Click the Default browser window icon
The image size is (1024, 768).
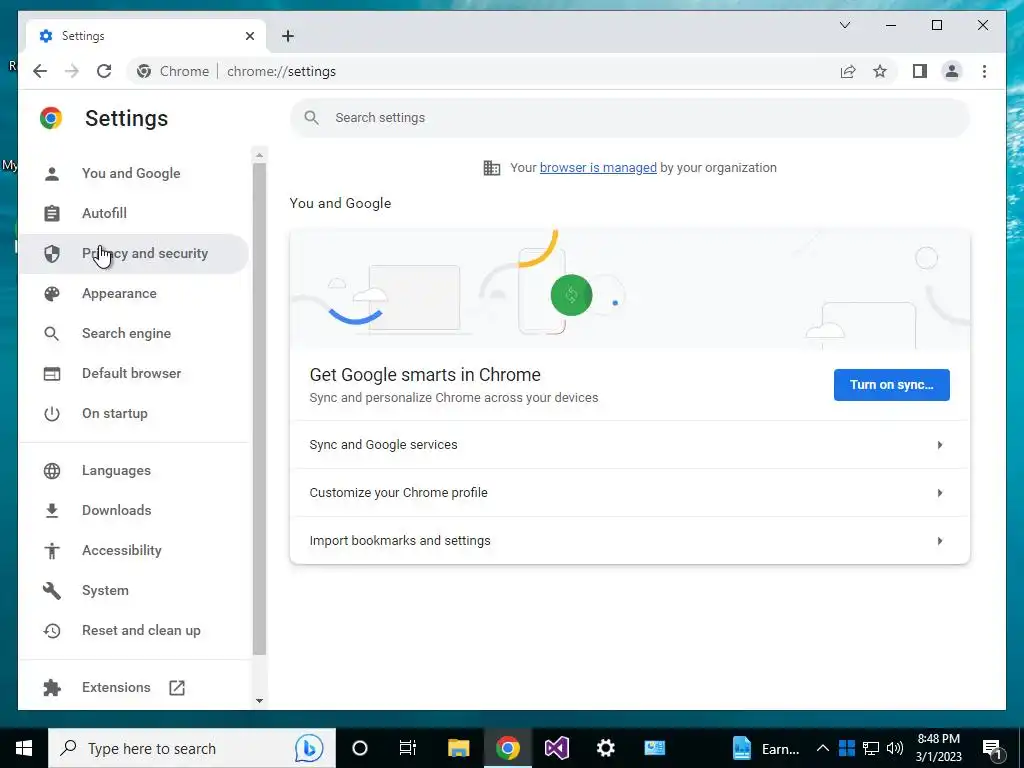pos(52,374)
